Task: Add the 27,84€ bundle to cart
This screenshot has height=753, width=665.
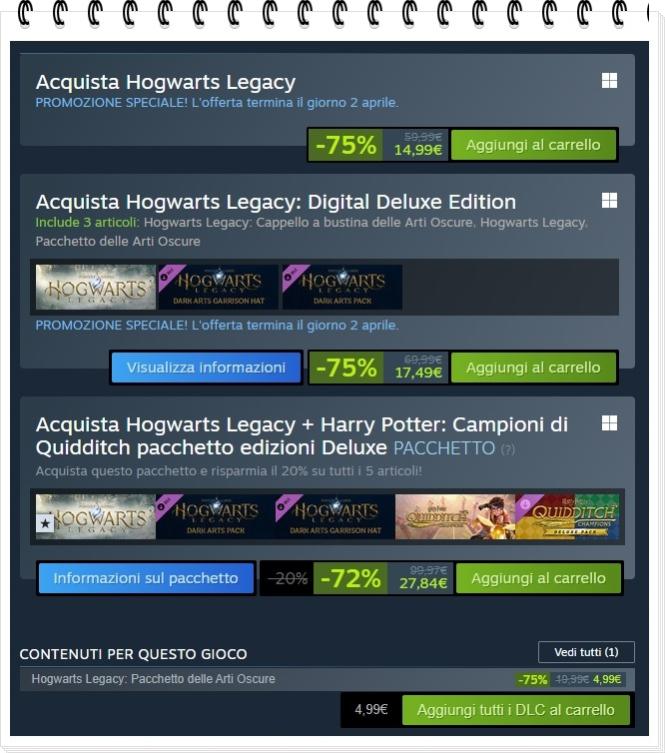Action: pyautogui.click(x=538, y=578)
